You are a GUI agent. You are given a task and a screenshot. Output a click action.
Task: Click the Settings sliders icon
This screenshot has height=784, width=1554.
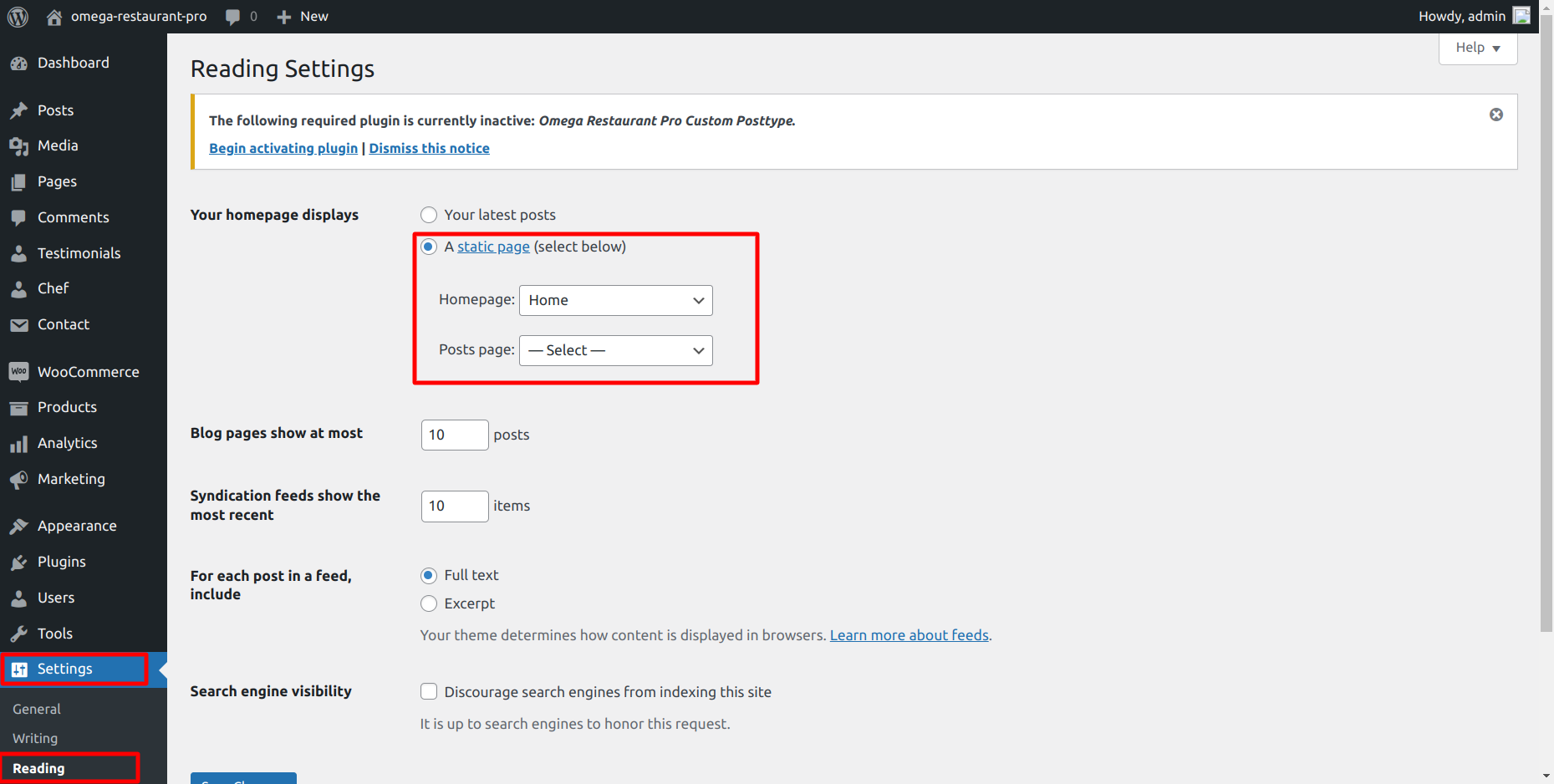(19, 669)
